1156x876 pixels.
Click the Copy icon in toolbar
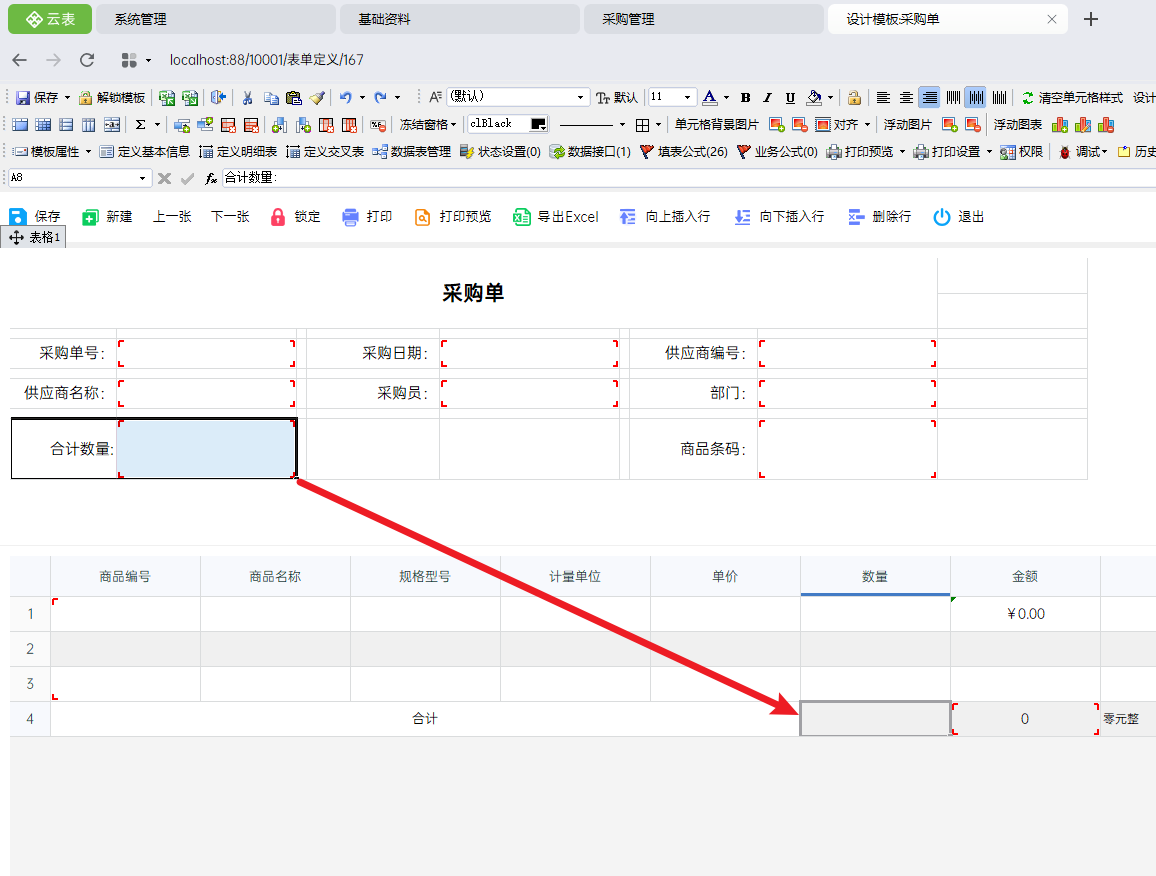click(x=271, y=97)
